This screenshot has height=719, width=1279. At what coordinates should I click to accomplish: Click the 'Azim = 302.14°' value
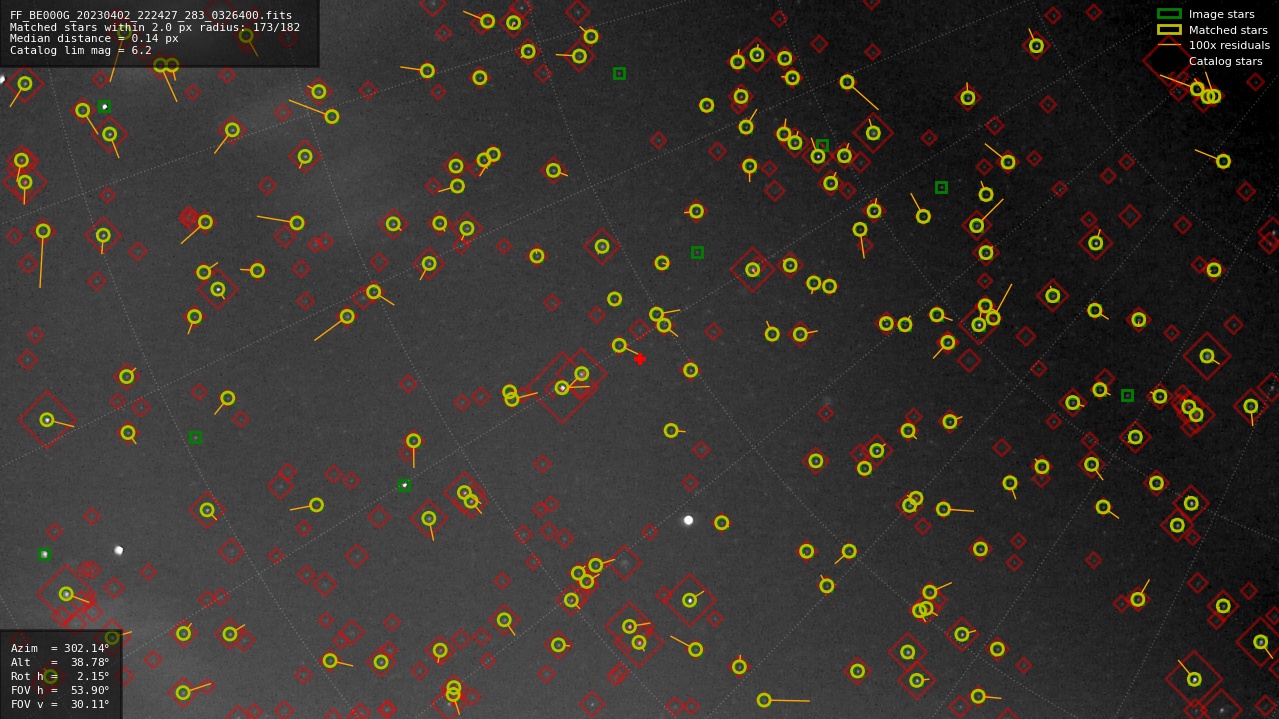[x=60, y=648]
